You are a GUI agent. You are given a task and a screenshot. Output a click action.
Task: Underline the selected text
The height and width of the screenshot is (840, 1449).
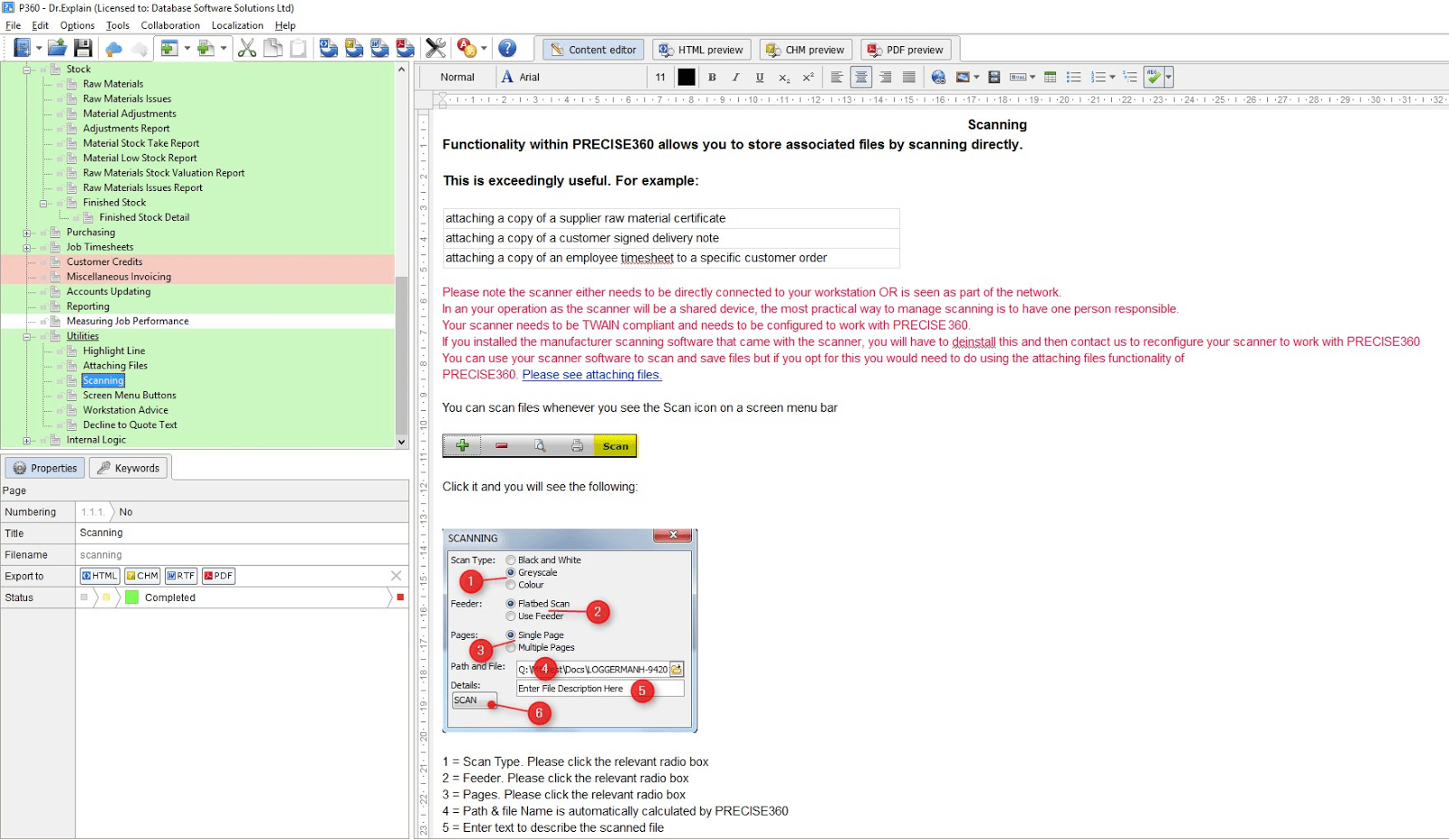pos(760,78)
